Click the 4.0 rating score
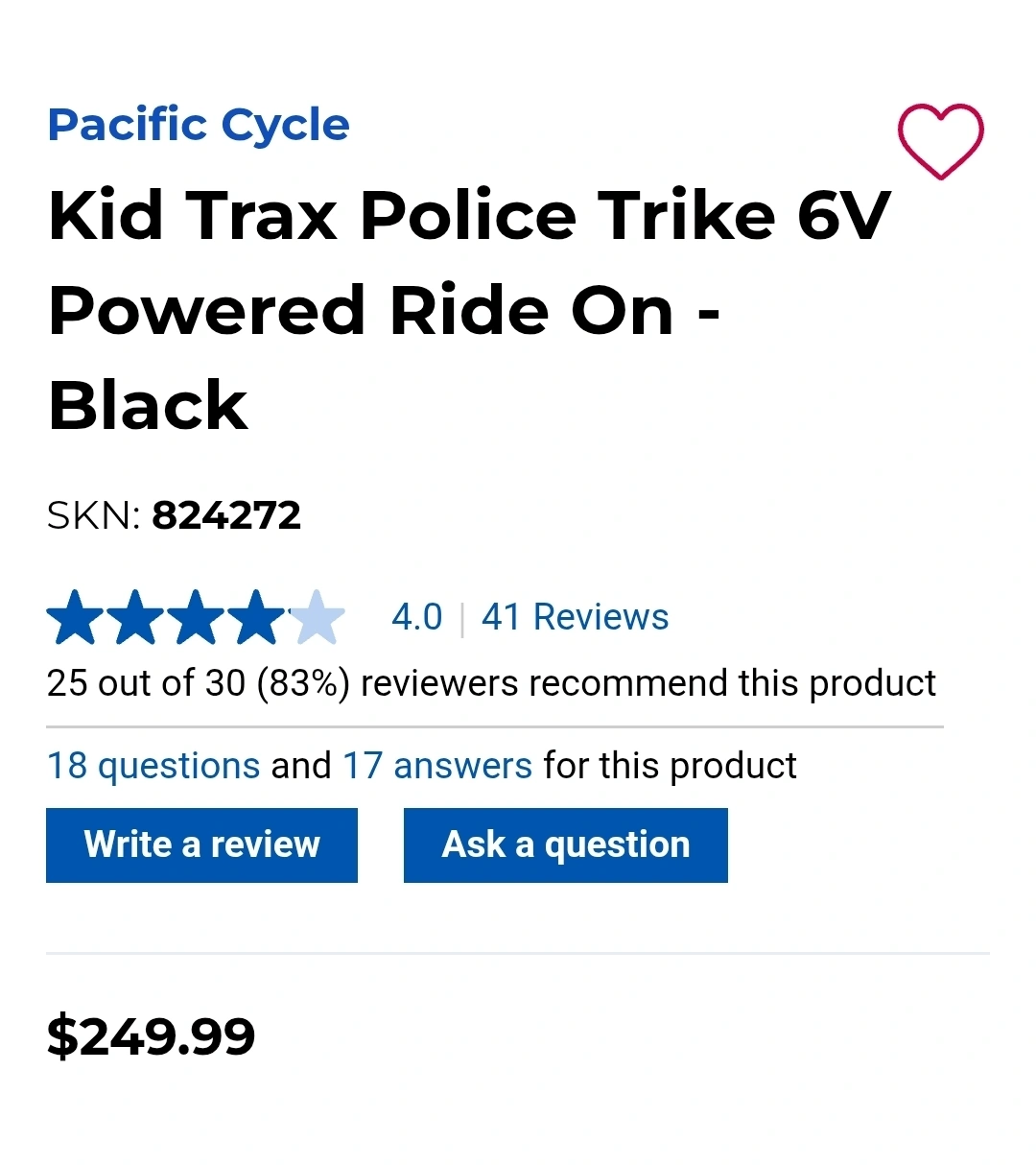Screen dimensions: 1036x1165 point(417,617)
